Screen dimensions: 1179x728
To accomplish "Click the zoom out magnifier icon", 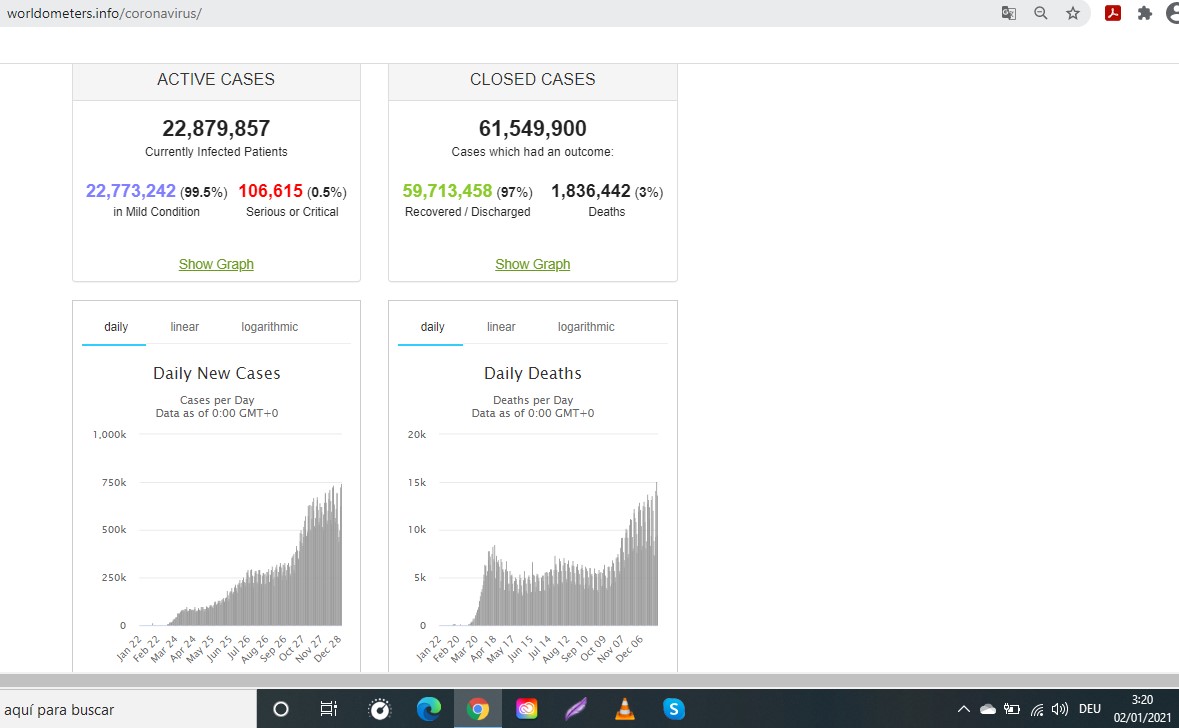I will coord(1041,13).
